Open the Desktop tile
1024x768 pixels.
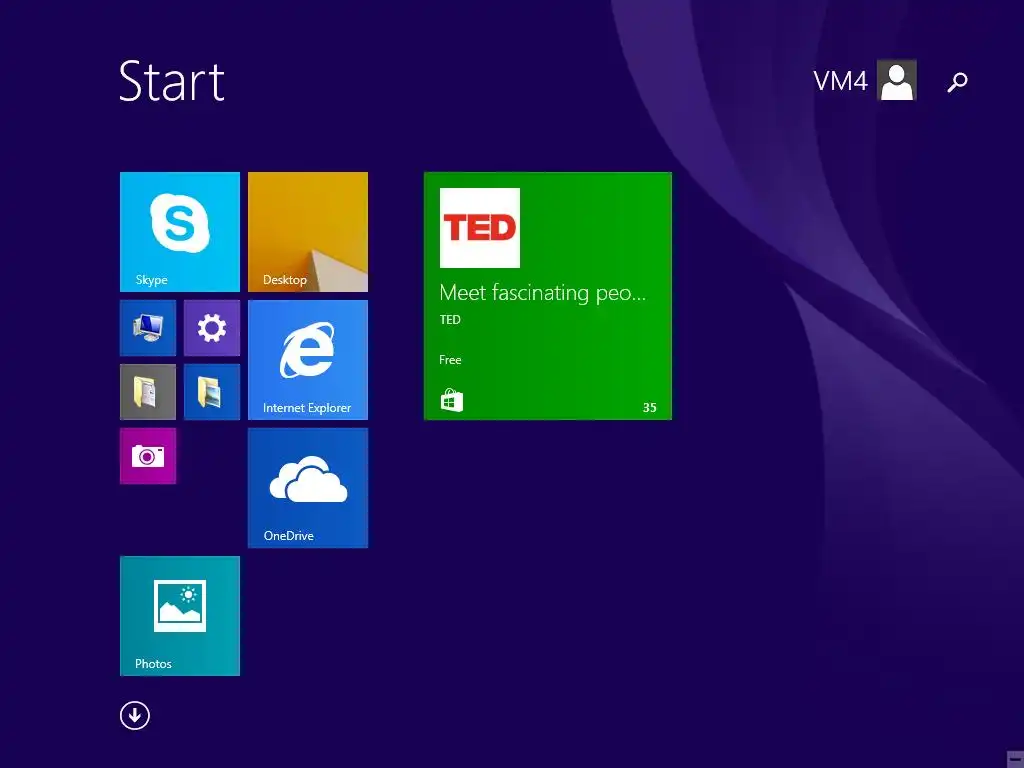click(308, 232)
